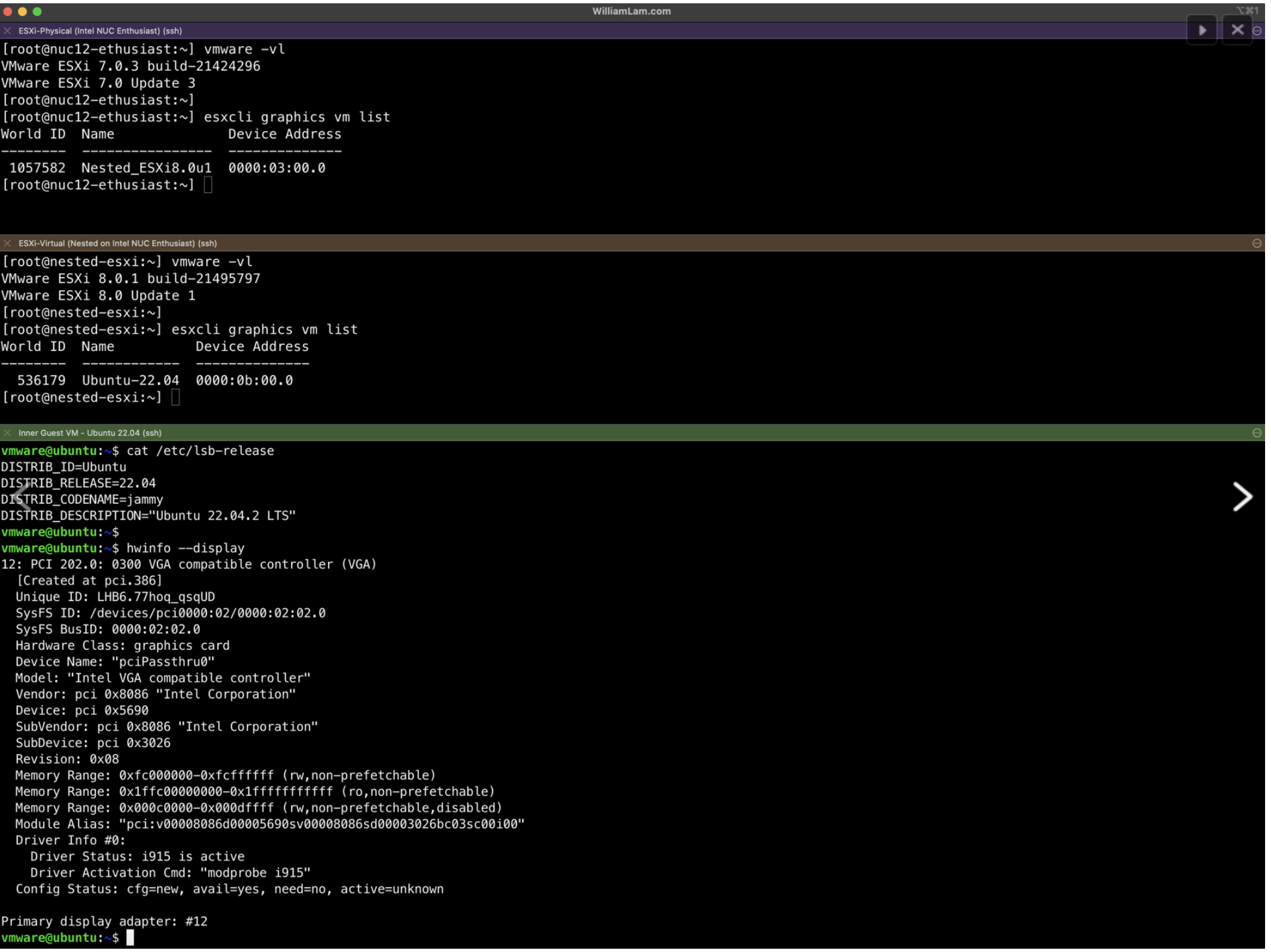Click the Unique ID LHB6.77hoq_qsqUD line
The width and height of the screenshot is (1271, 952).
116,599
